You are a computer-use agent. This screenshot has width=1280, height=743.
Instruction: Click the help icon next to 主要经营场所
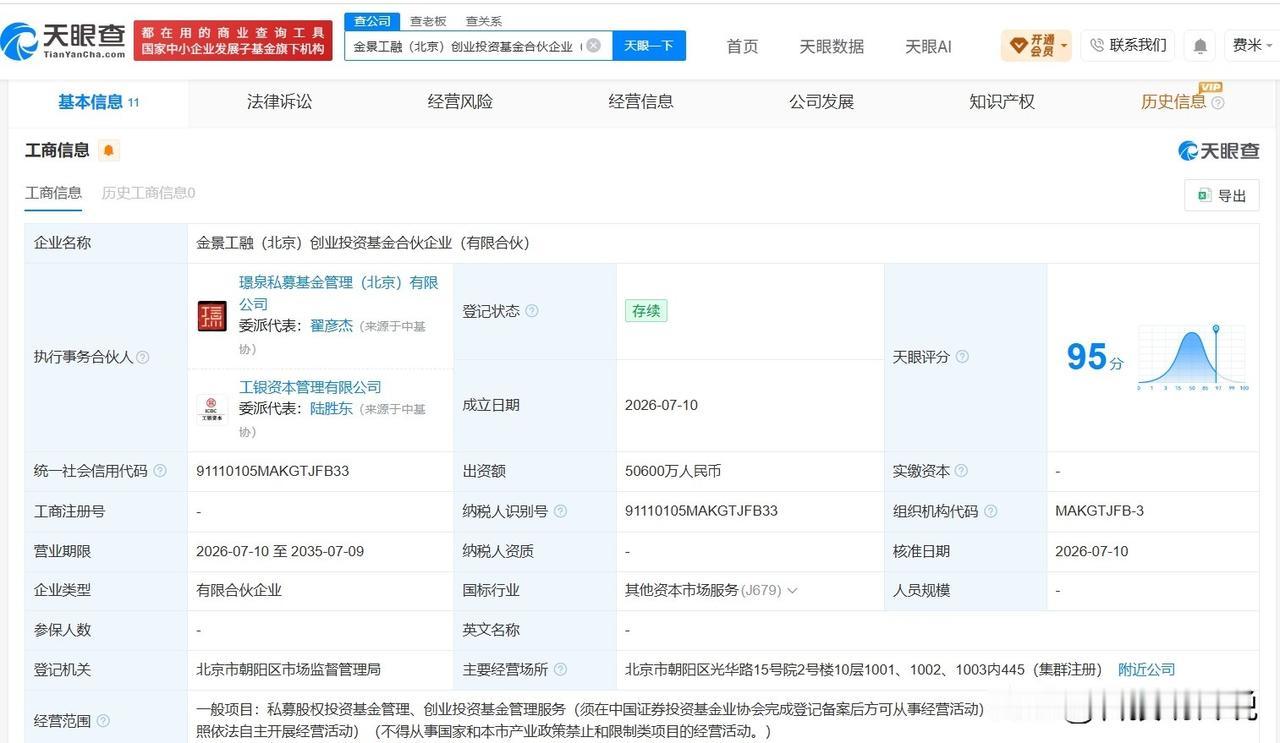(560, 670)
